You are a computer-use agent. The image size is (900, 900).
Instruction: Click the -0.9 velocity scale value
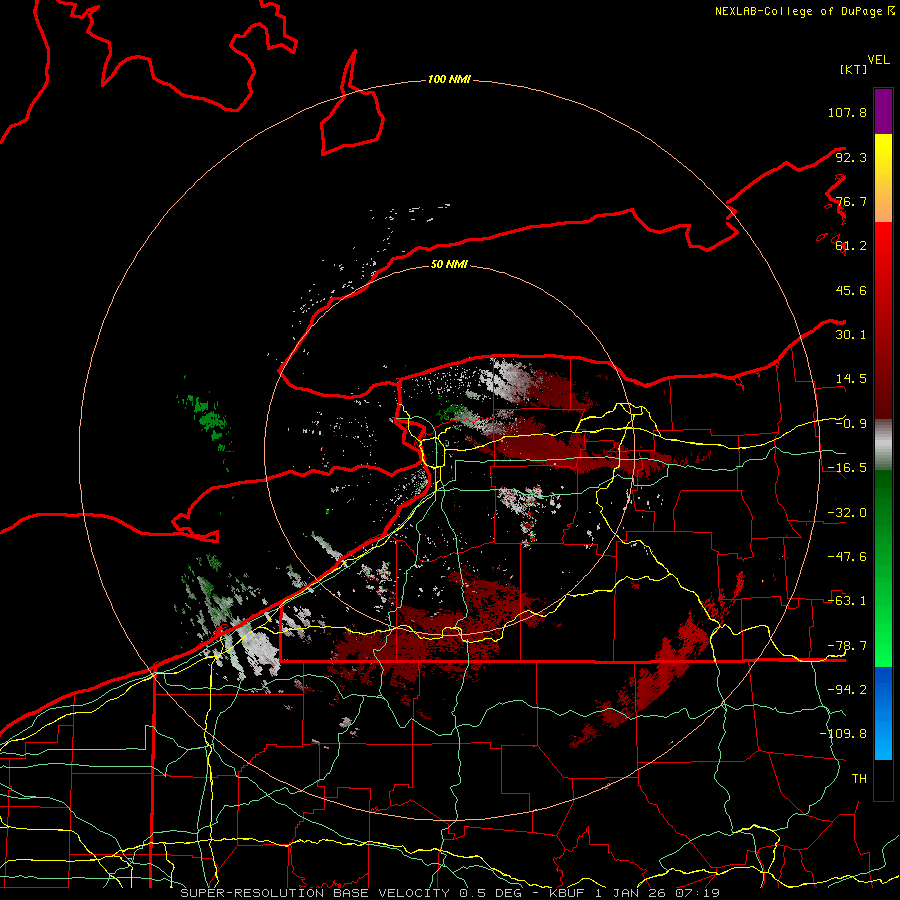point(851,424)
